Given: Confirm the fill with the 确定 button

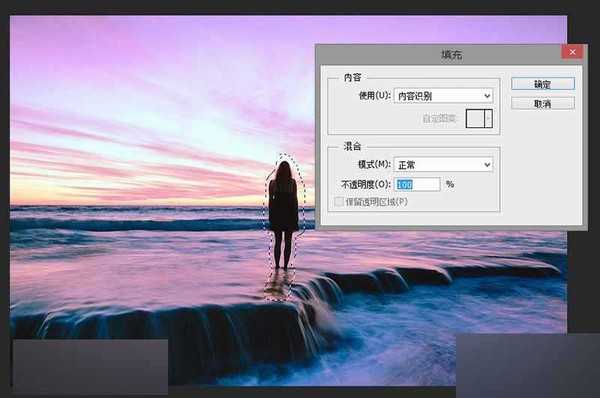Looking at the screenshot, I should click(x=543, y=84).
